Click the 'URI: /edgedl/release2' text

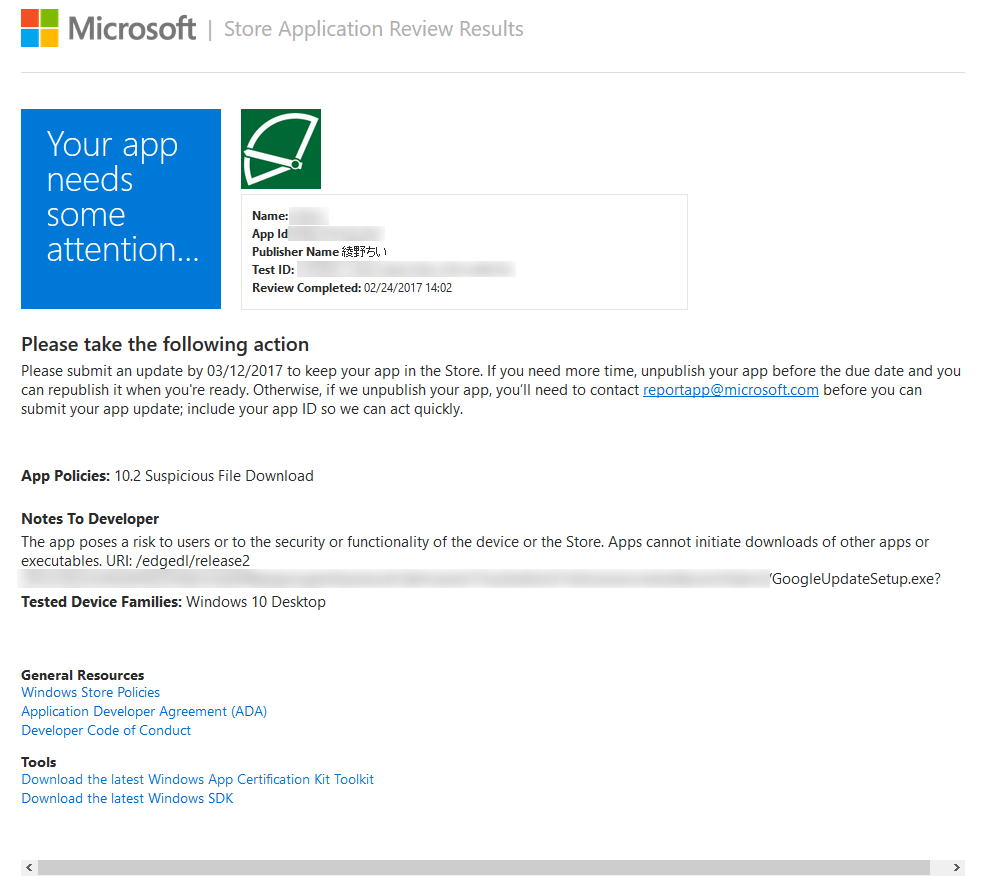click(178, 561)
